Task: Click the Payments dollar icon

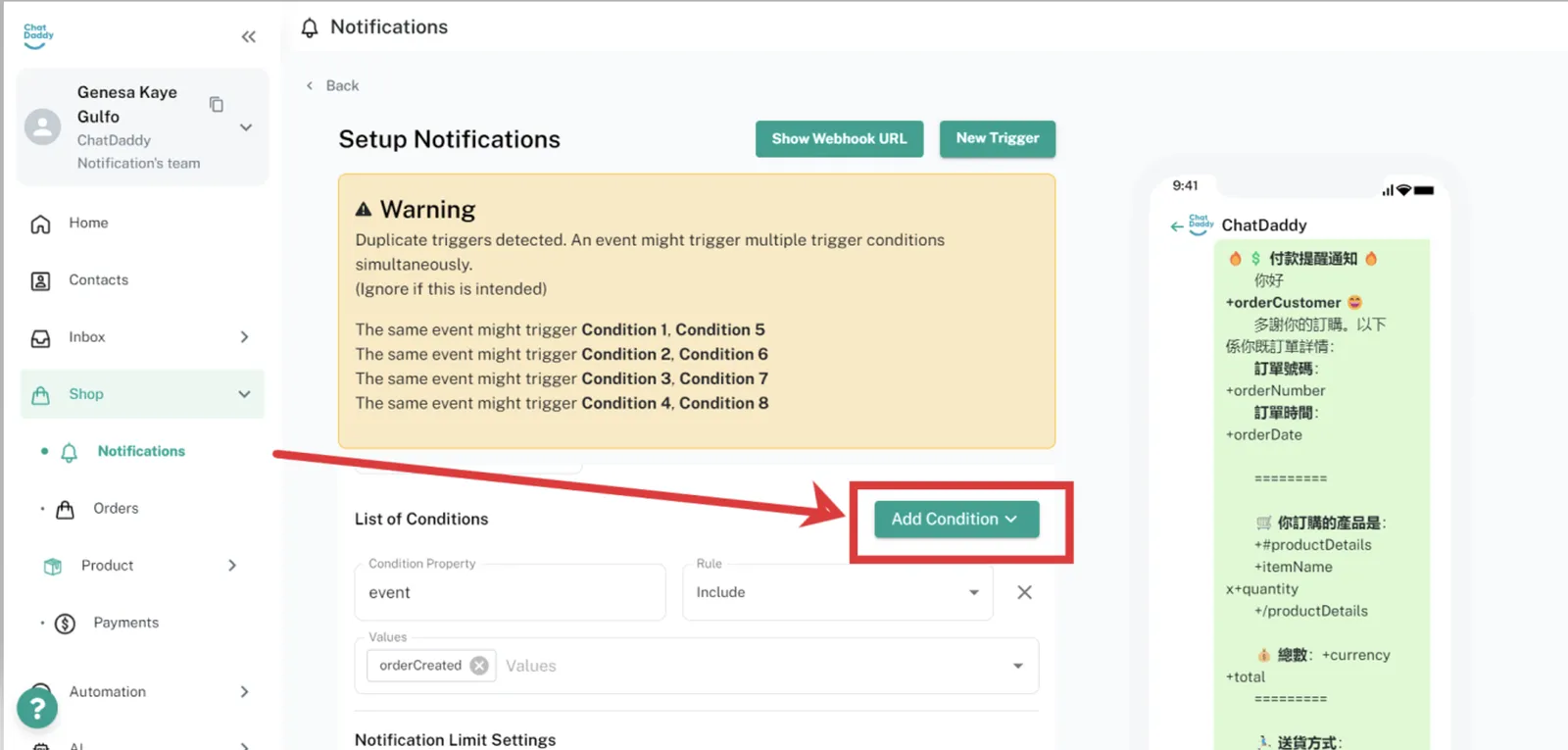Action: coord(66,624)
